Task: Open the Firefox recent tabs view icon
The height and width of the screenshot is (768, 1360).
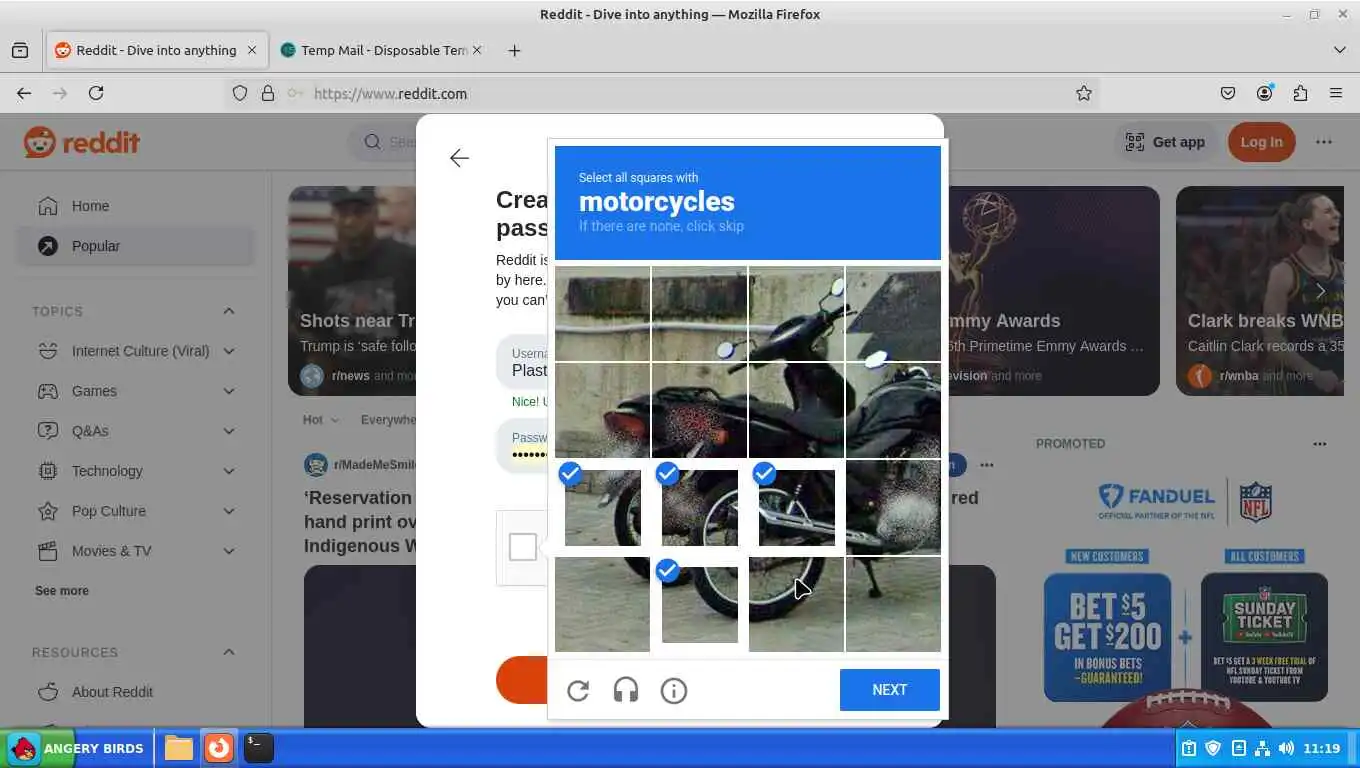Action: click(20, 50)
